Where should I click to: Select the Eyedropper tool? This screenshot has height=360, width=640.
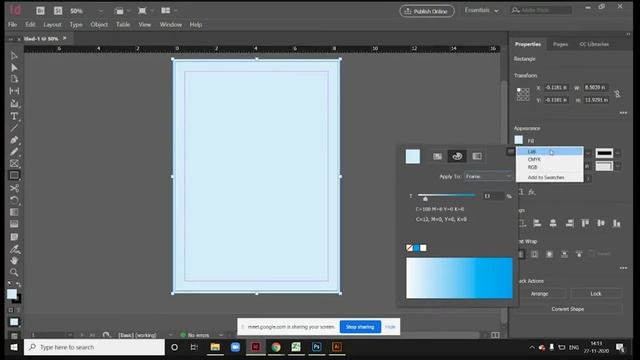coord(14,249)
